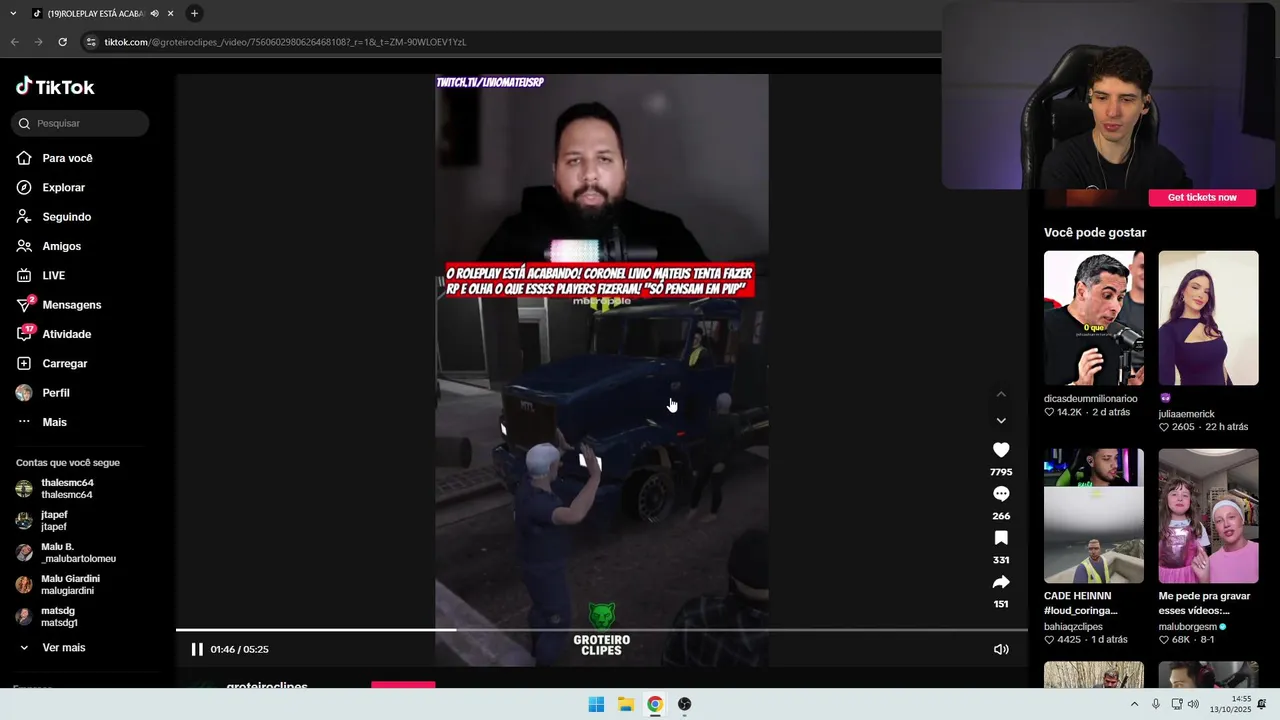Open LIVE section
Viewport: 1280px width, 720px height.
point(41,275)
